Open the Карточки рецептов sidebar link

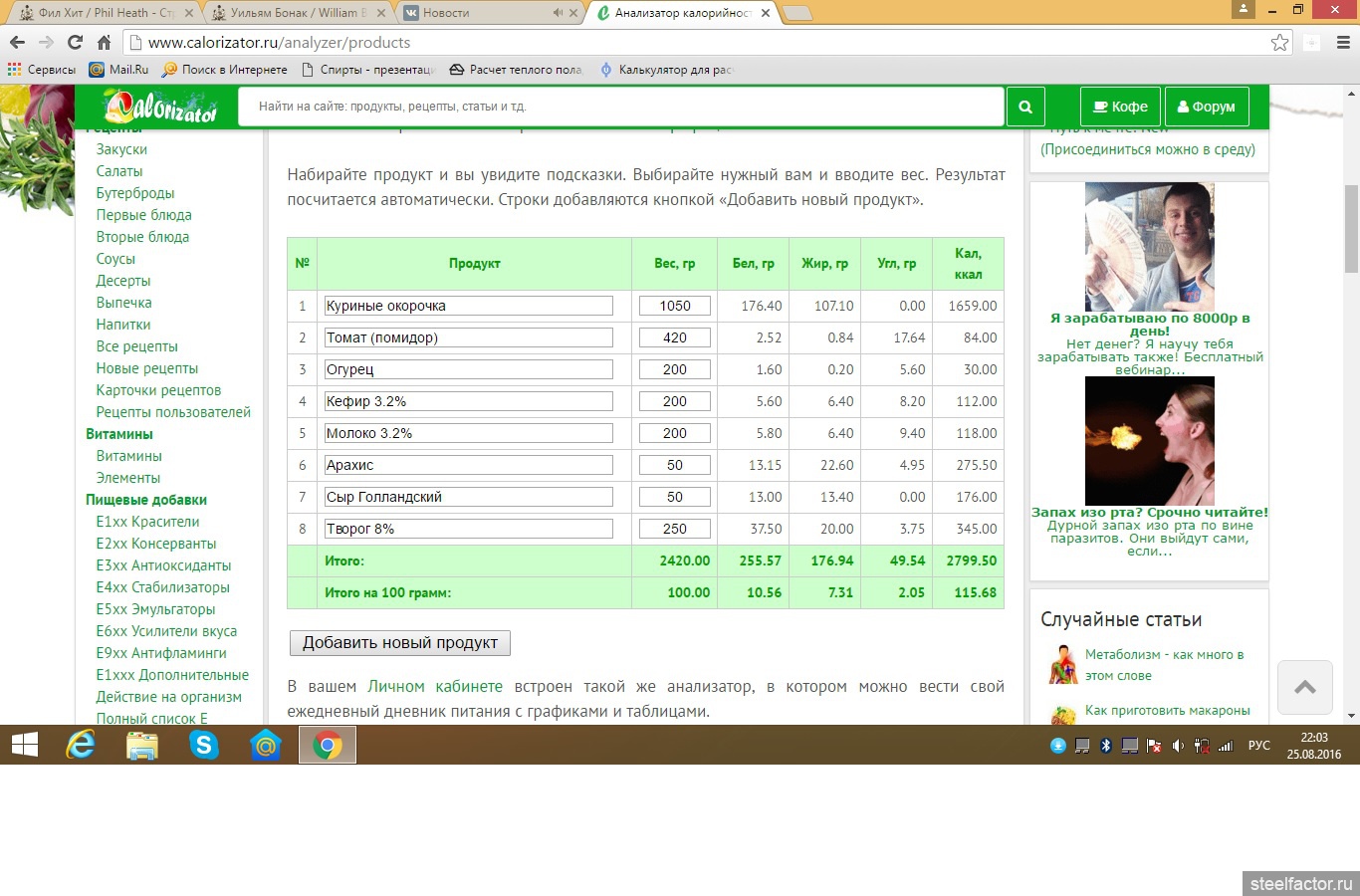(158, 390)
